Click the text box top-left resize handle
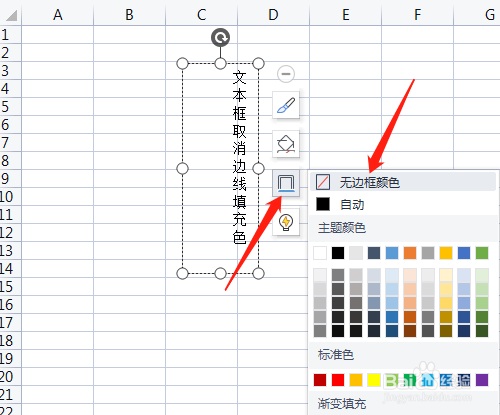The width and height of the screenshot is (500, 415). pos(182,63)
